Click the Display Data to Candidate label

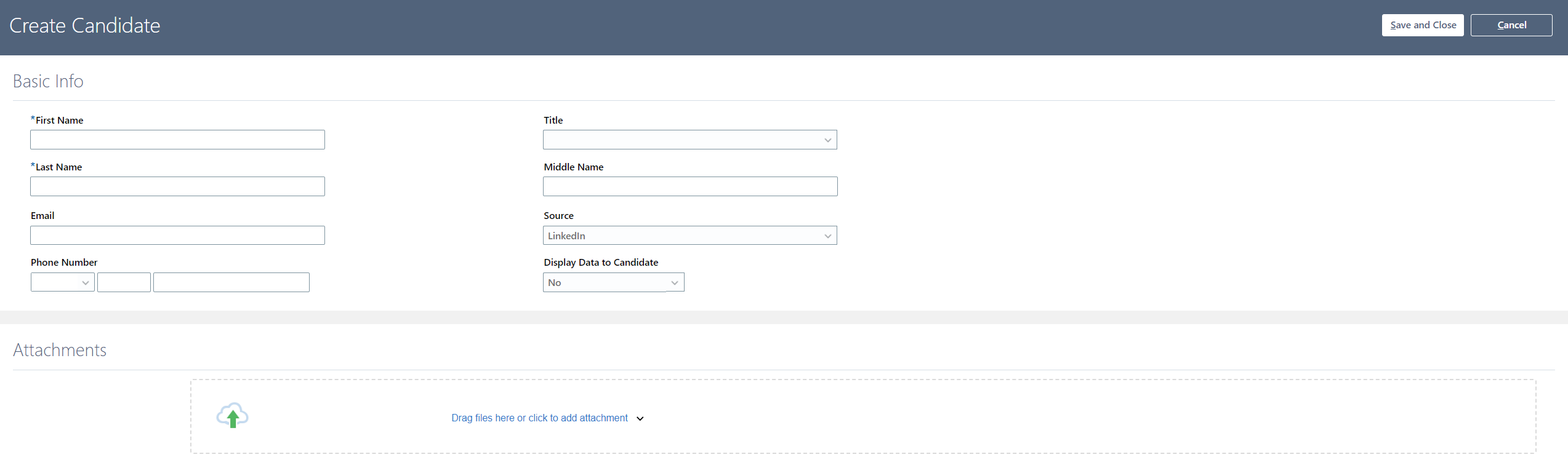601,263
